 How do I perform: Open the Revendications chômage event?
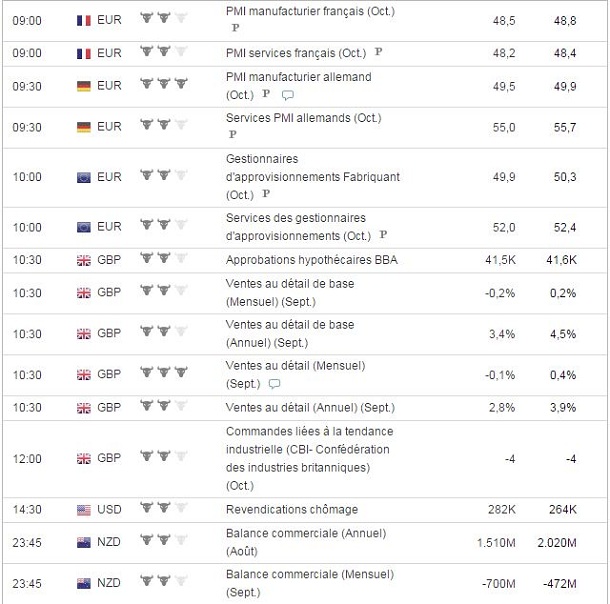pyautogui.click(x=285, y=509)
